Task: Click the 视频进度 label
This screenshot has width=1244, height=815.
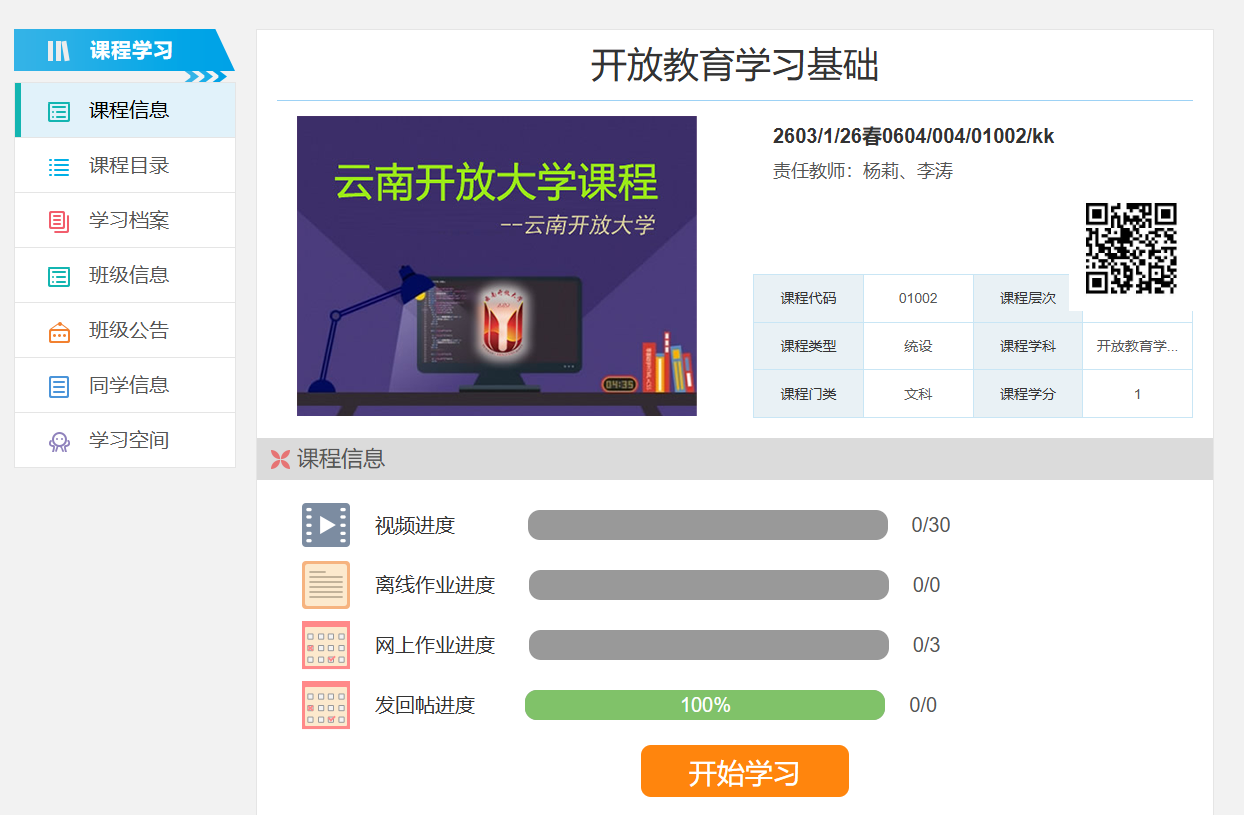Action: [x=415, y=525]
